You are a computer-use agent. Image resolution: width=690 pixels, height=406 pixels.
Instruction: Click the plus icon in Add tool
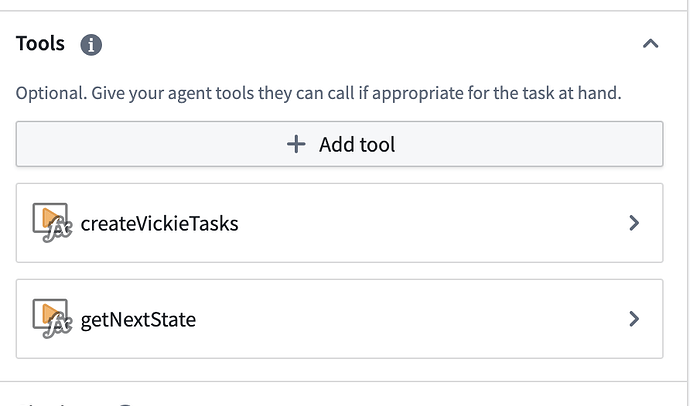[x=296, y=144]
